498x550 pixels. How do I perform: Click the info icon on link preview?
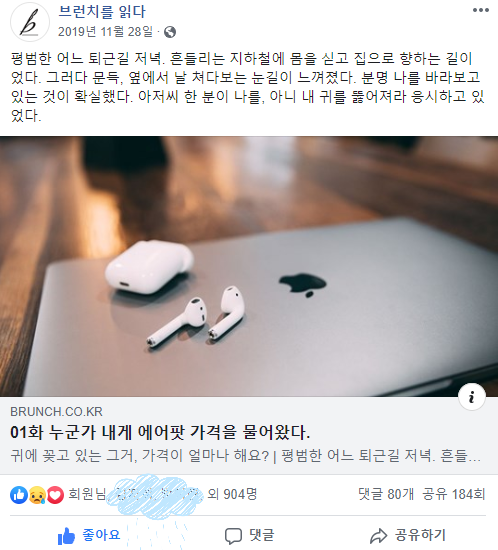472,397
